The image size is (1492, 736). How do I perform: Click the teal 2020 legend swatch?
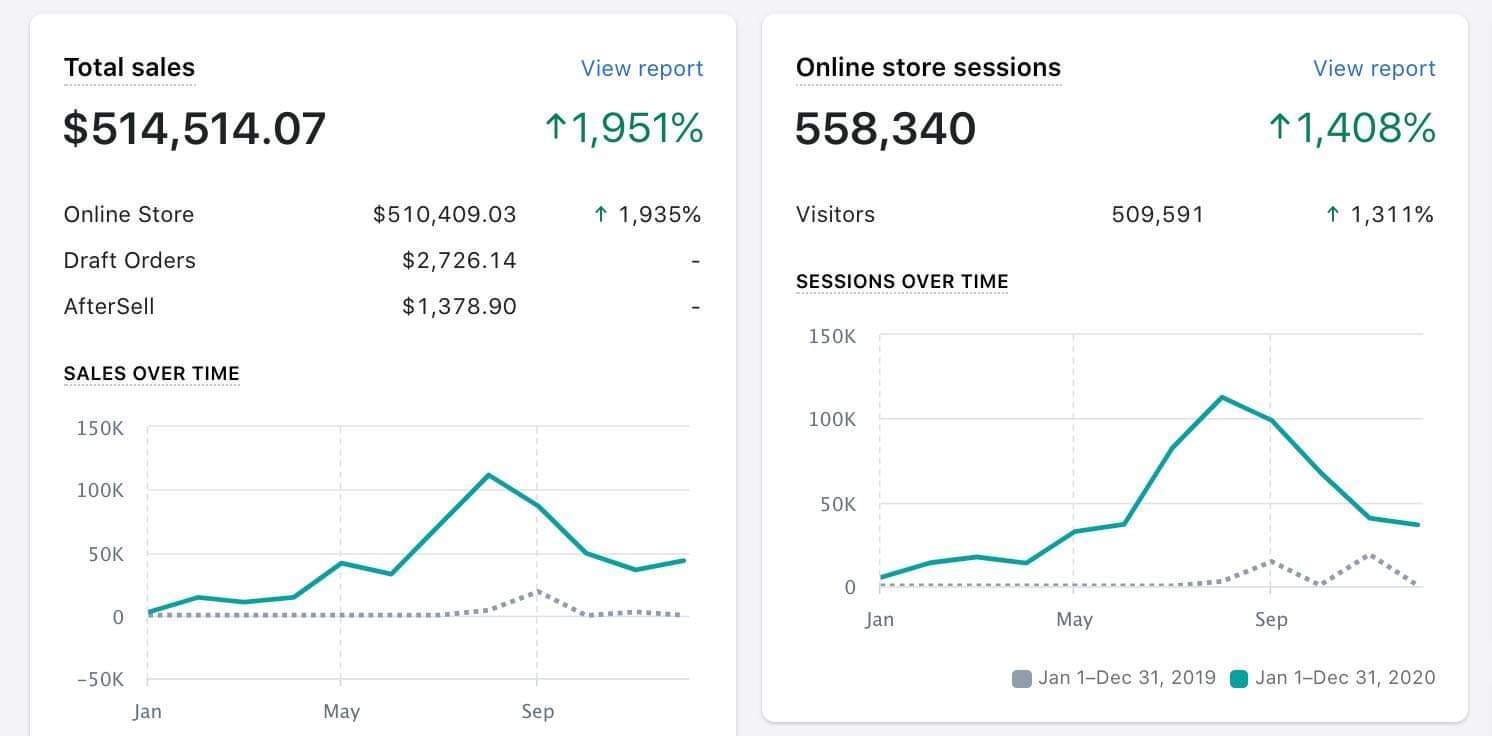pyautogui.click(x=1238, y=678)
